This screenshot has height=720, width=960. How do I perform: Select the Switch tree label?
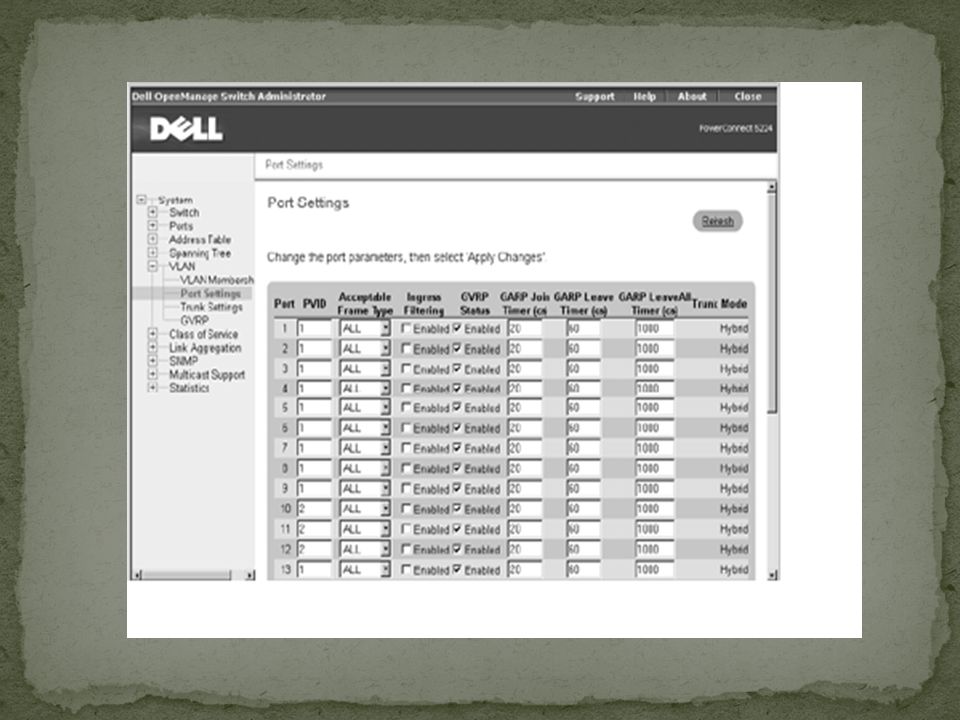(x=184, y=212)
